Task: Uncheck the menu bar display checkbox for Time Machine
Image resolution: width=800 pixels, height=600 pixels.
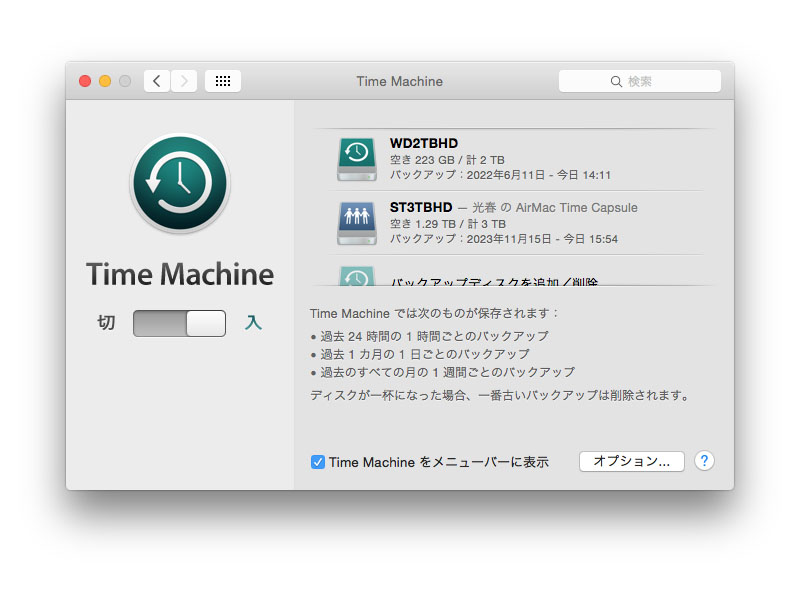Action: tap(317, 462)
